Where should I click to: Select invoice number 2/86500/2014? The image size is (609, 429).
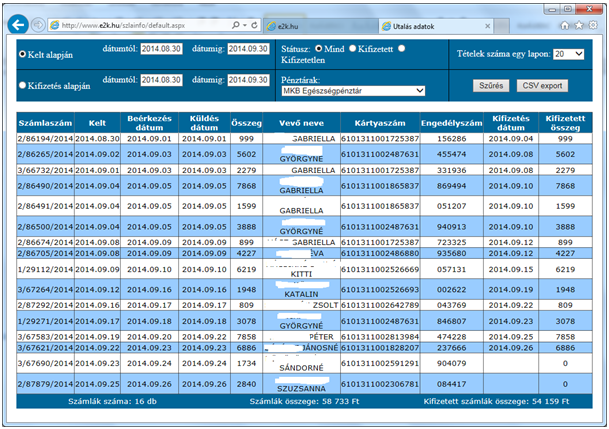(x=45, y=227)
